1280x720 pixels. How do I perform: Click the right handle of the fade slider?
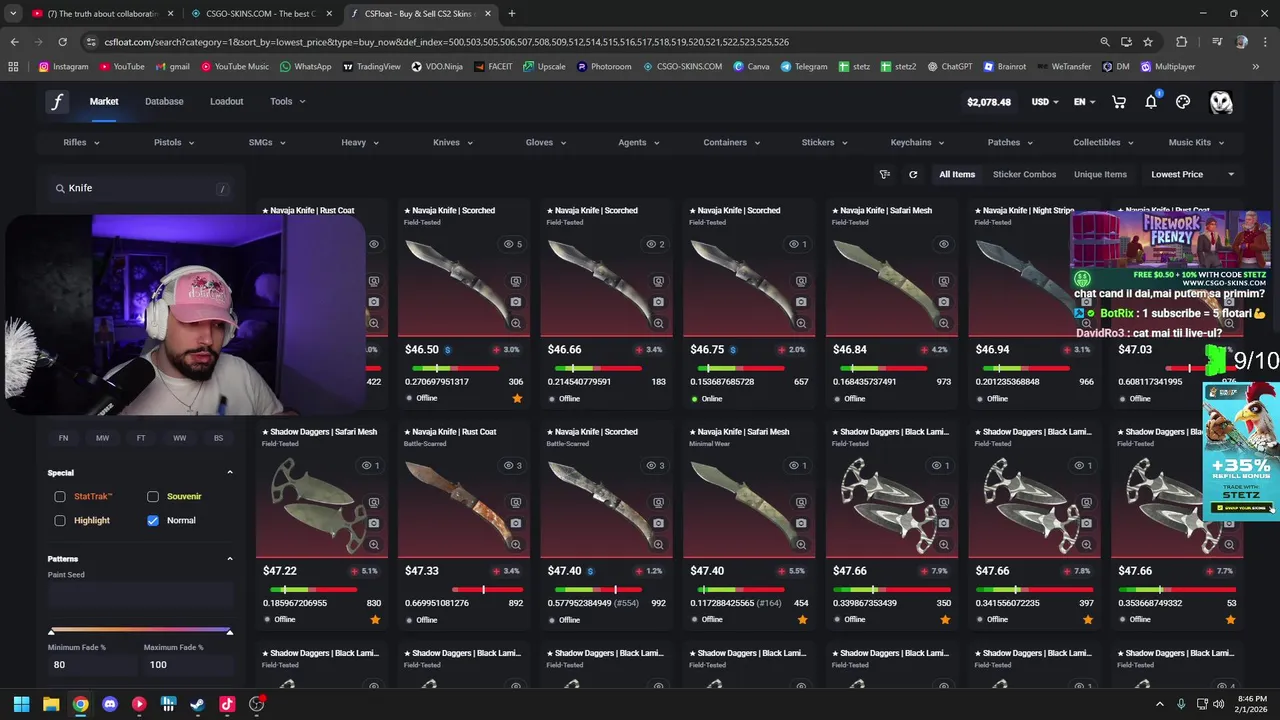[x=229, y=632]
